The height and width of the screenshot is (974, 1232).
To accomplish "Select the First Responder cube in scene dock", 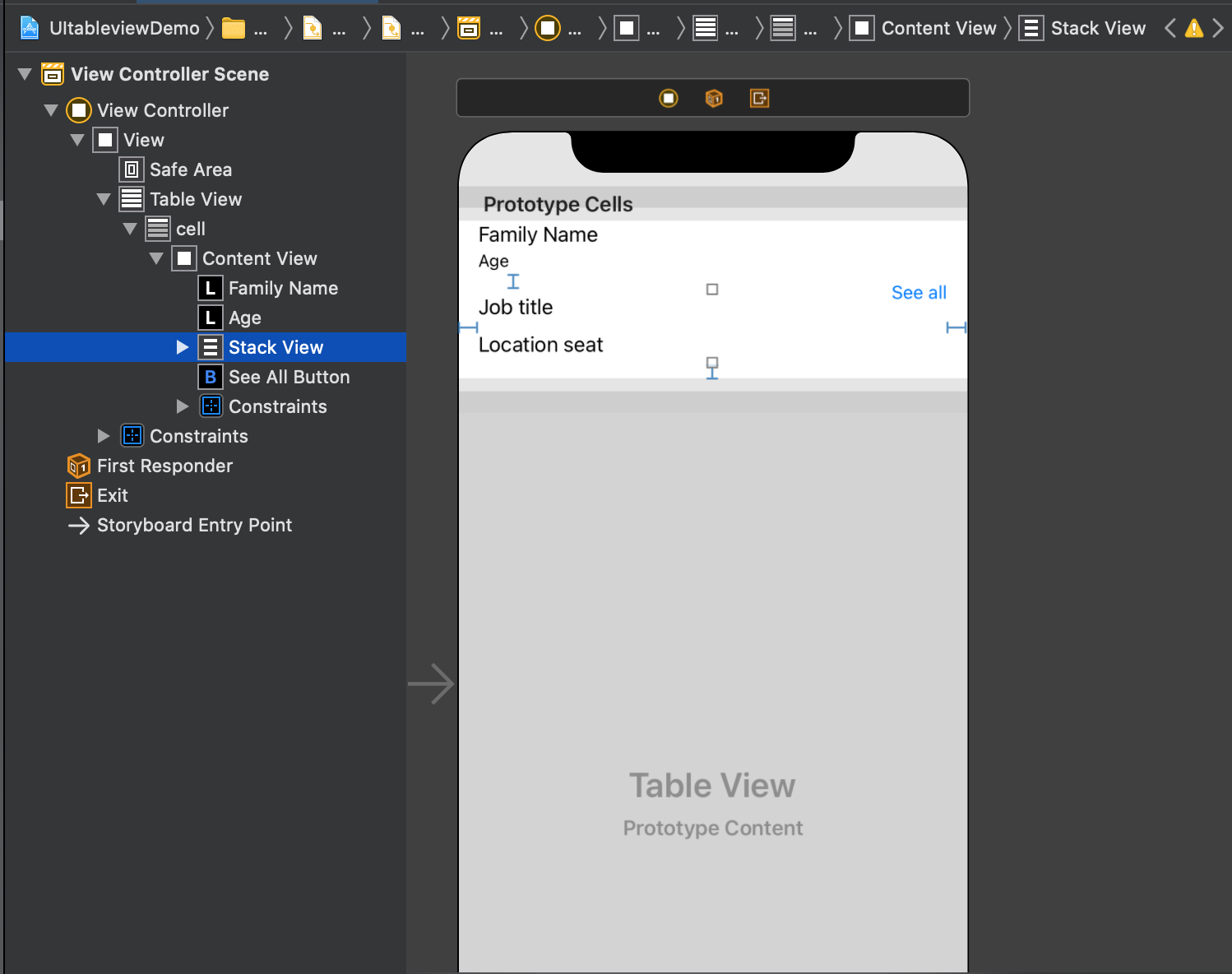I will [78, 466].
